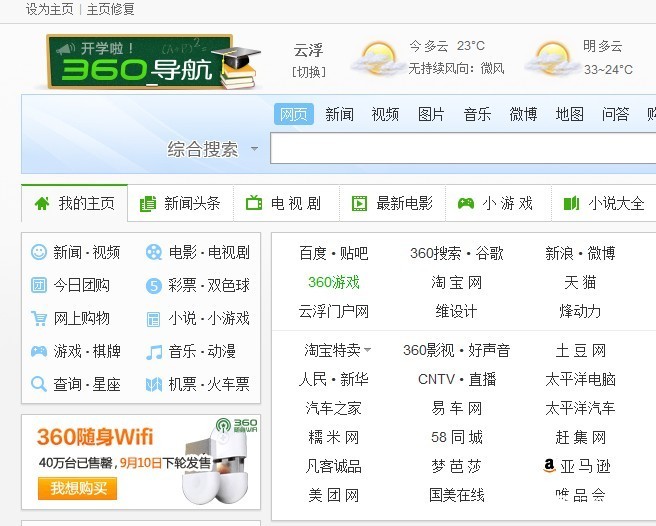
Task: Select the 微博 search tab
Action: tap(523, 114)
